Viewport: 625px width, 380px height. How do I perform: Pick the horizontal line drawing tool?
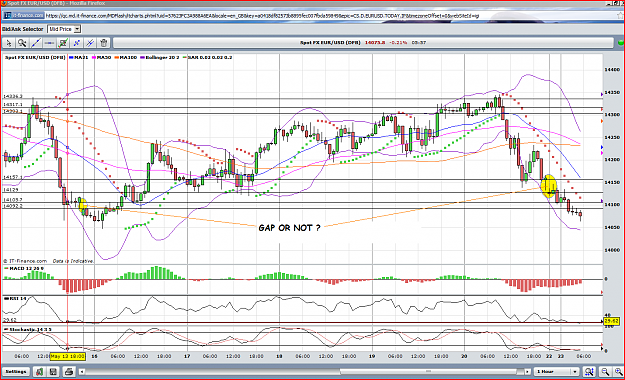[49, 43]
